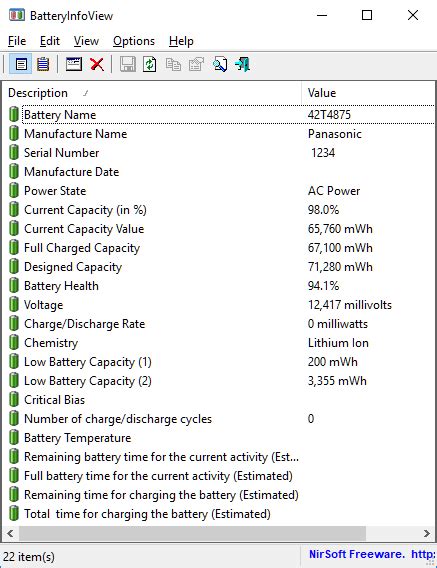This screenshot has height=568, width=437.
Task: Open the Help menu
Action: [181, 41]
